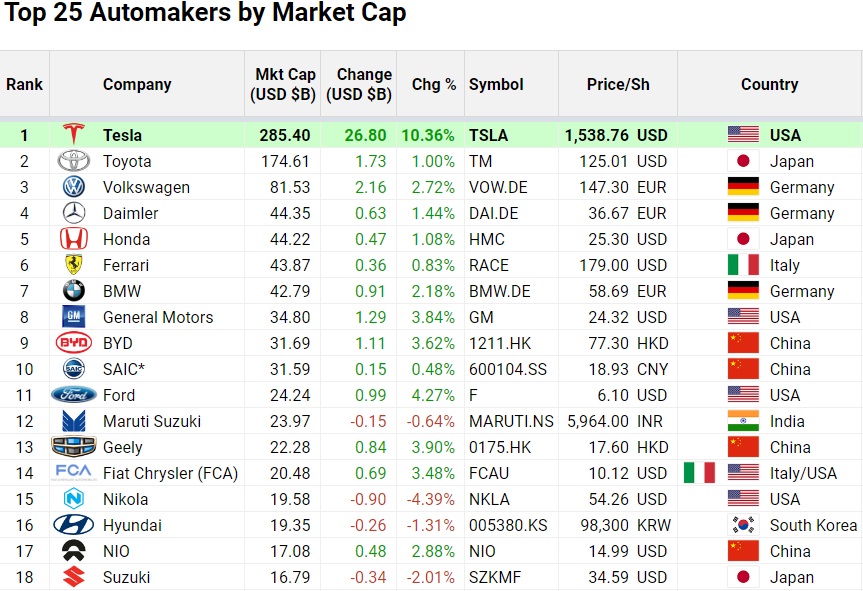Image resolution: width=863 pixels, height=591 pixels.
Task: Click the Country column header
Action: pyautogui.click(x=769, y=84)
